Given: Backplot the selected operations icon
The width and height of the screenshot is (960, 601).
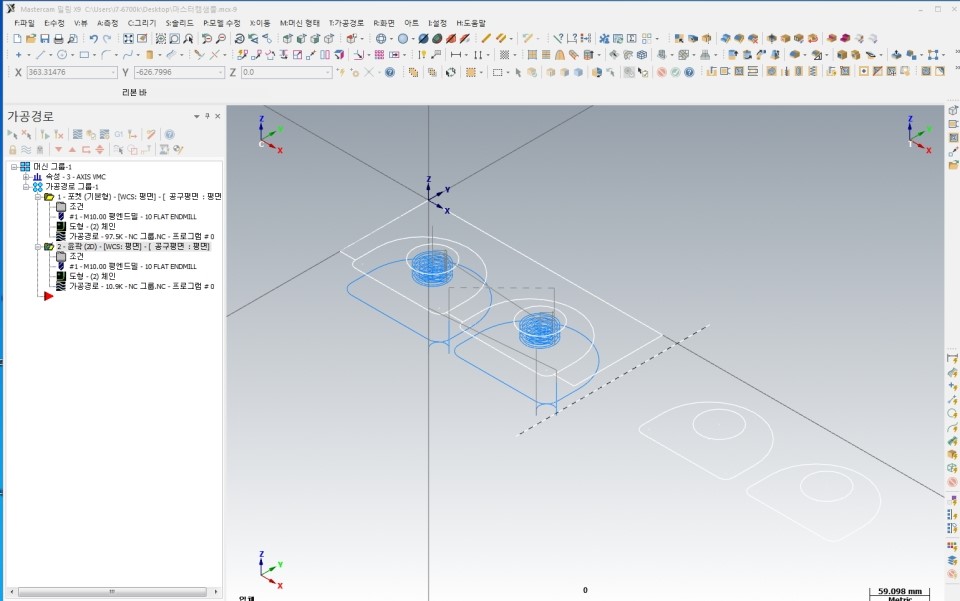Looking at the screenshot, I should point(78,134).
